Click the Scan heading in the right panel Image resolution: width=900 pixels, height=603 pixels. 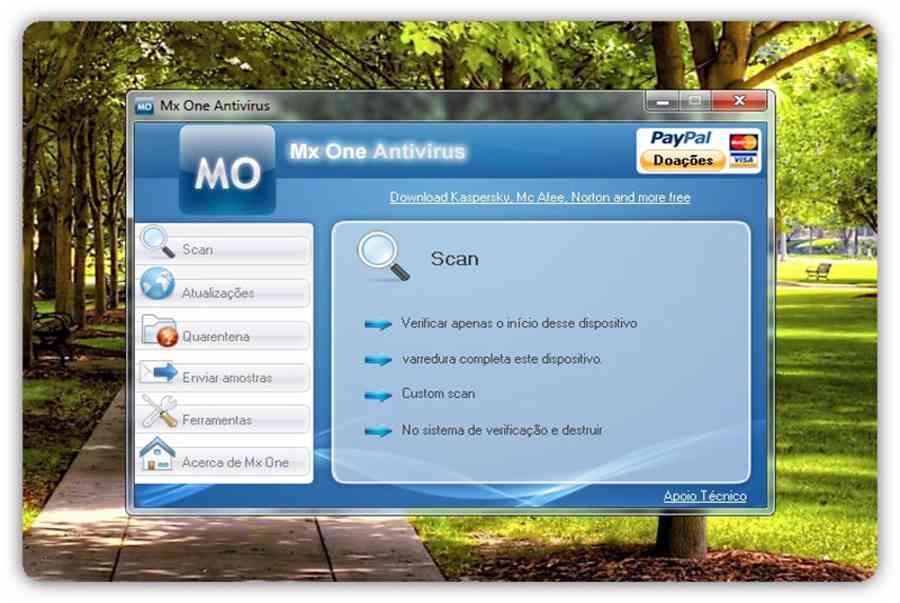(x=455, y=259)
